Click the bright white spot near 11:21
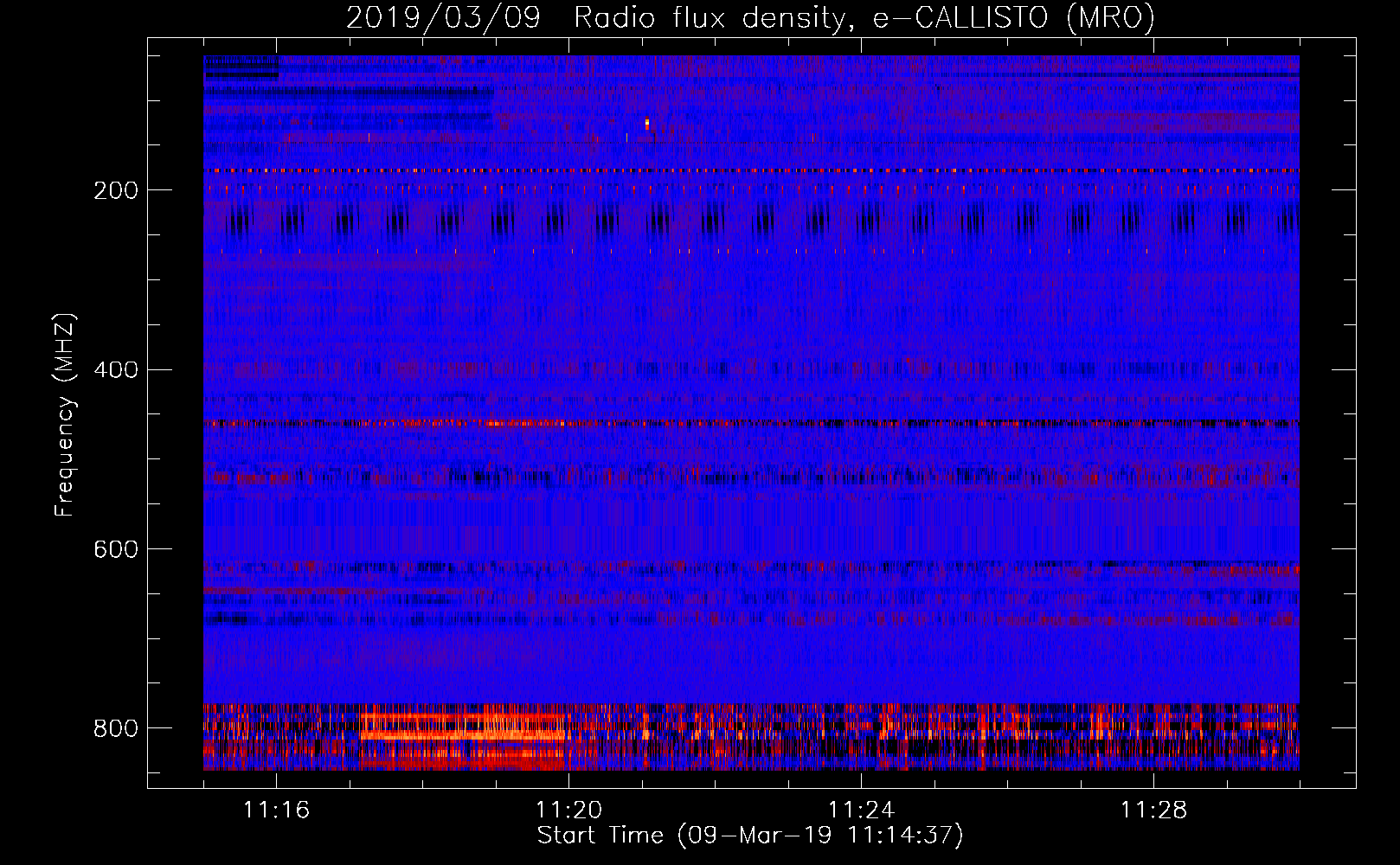This screenshot has width=1400, height=865. click(x=646, y=124)
